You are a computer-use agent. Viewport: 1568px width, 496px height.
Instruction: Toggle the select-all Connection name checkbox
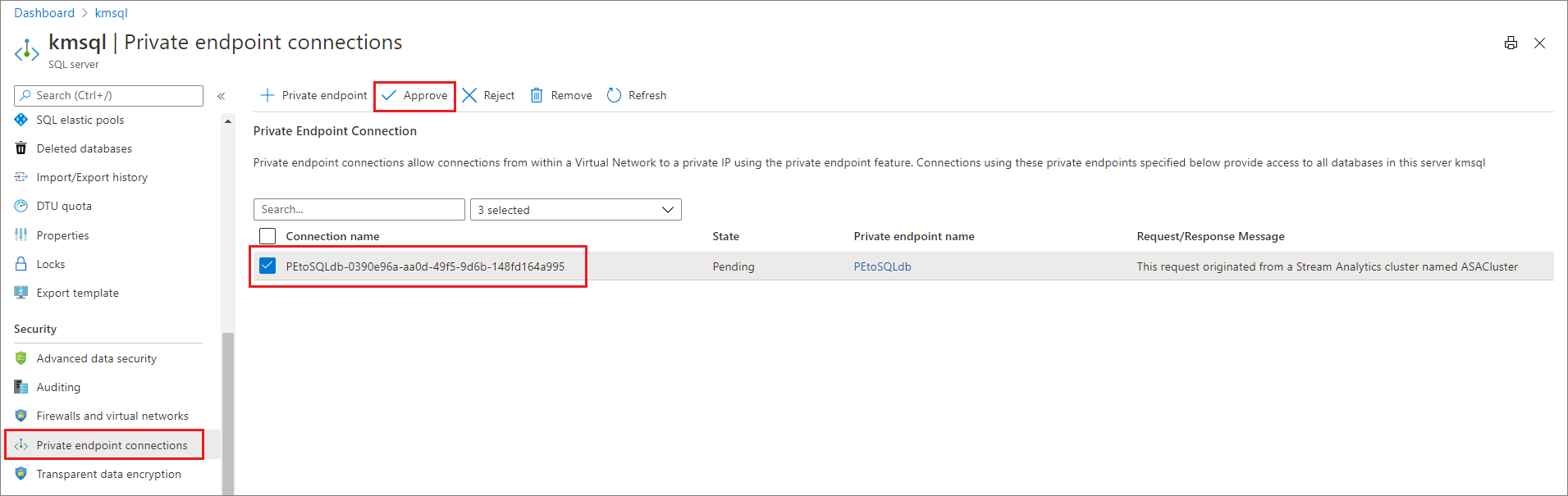(x=267, y=236)
